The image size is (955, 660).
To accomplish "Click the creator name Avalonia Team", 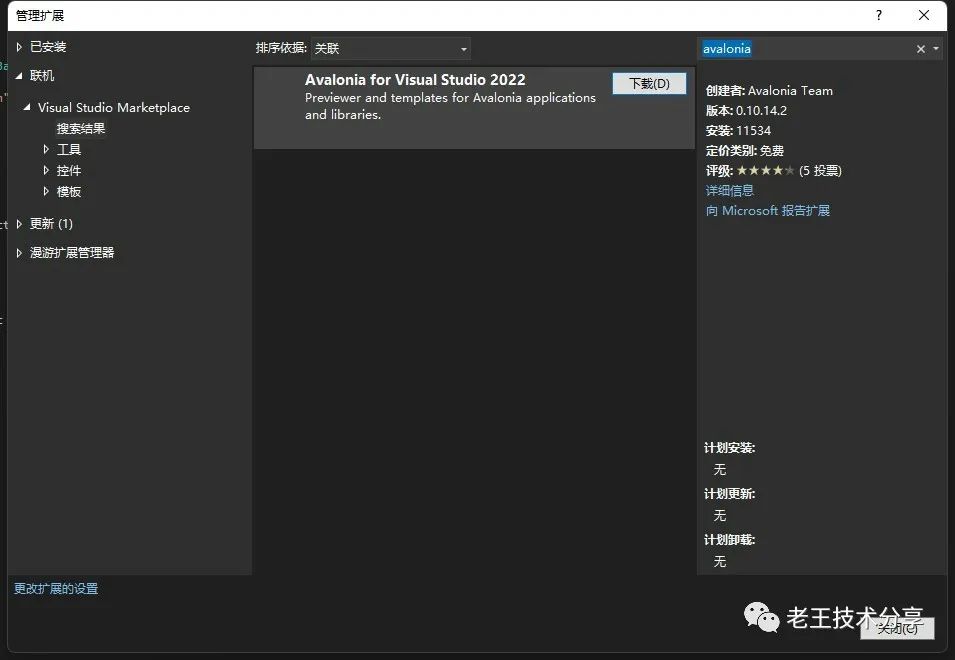I will pyautogui.click(x=791, y=91).
